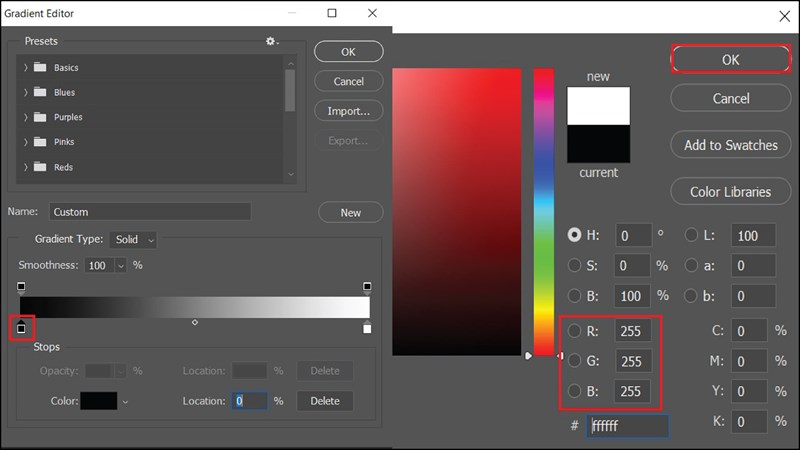This screenshot has height=450, width=800.
Task: Click the C cyan percentage field
Action: pos(749,331)
